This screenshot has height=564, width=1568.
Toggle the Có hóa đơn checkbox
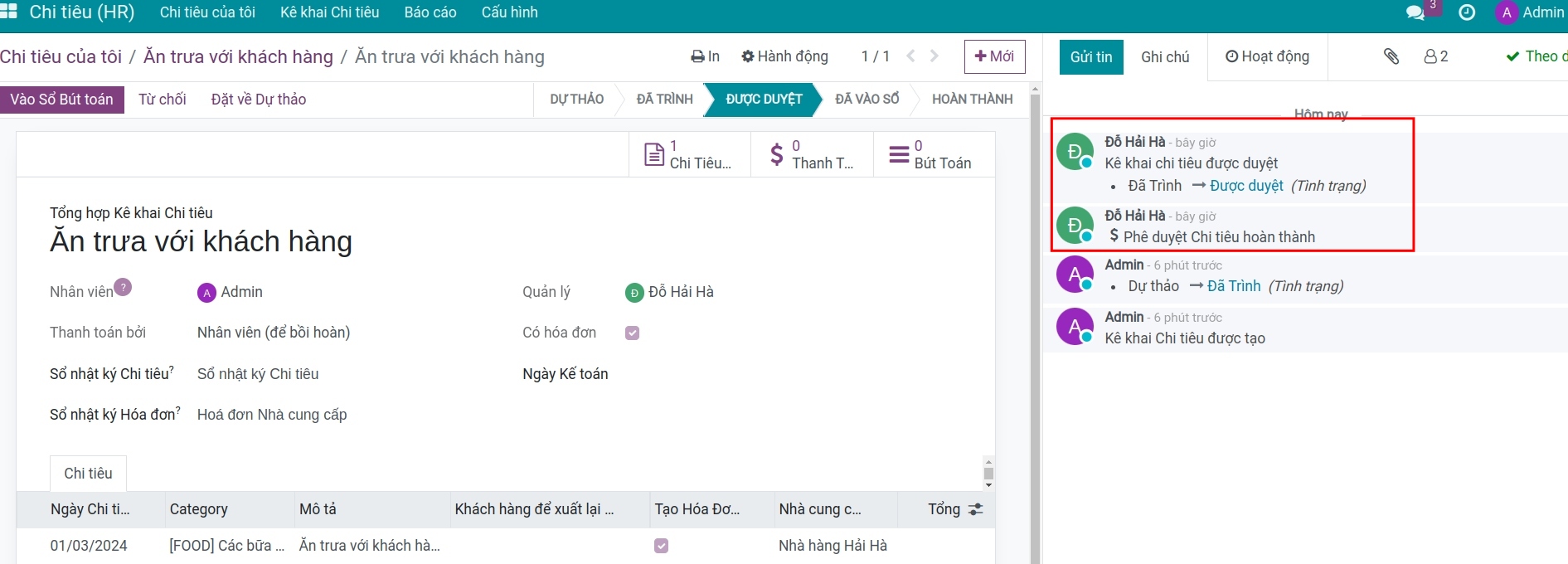tap(633, 333)
